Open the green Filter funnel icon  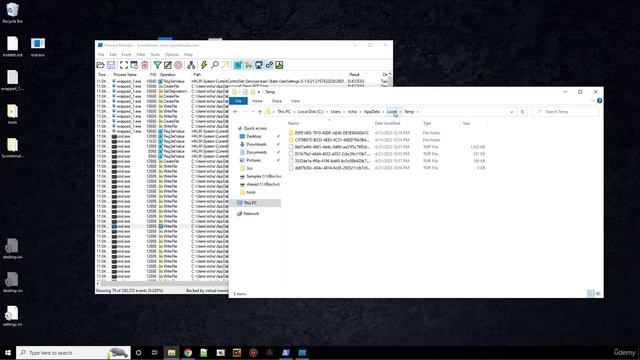(157, 65)
